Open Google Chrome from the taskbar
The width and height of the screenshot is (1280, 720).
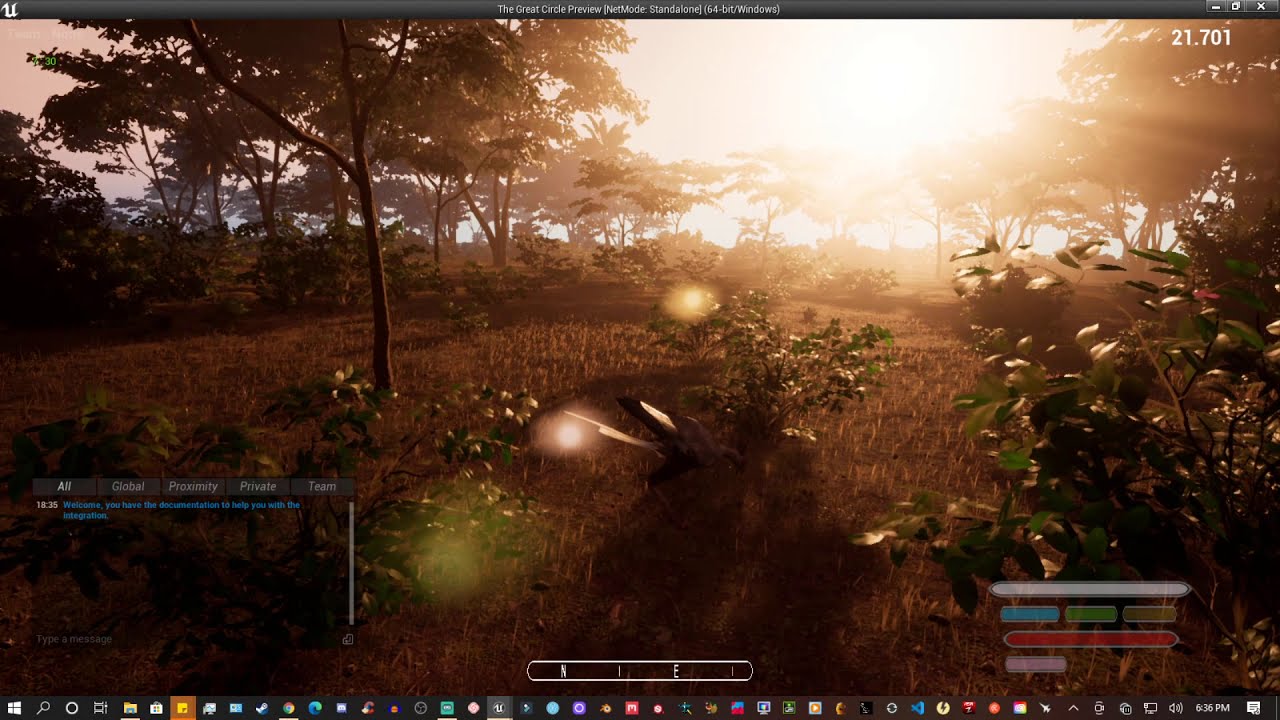(x=288, y=708)
